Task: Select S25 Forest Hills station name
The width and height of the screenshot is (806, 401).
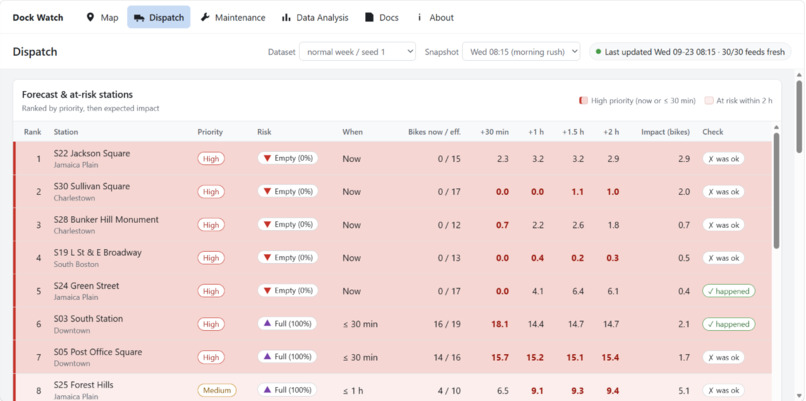Action: coord(83,385)
